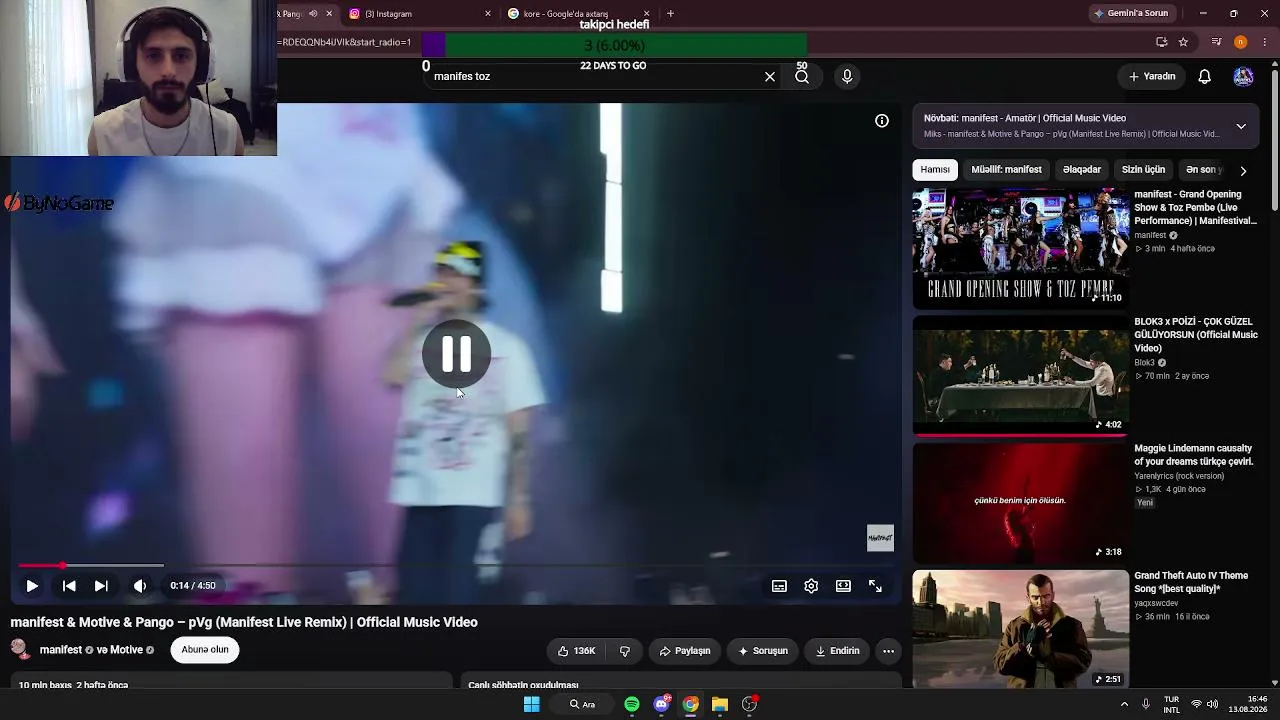This screenshot has width=1280, height=720.
Task: Select the Hamısı filter chip
Action: tap(935, 170)
